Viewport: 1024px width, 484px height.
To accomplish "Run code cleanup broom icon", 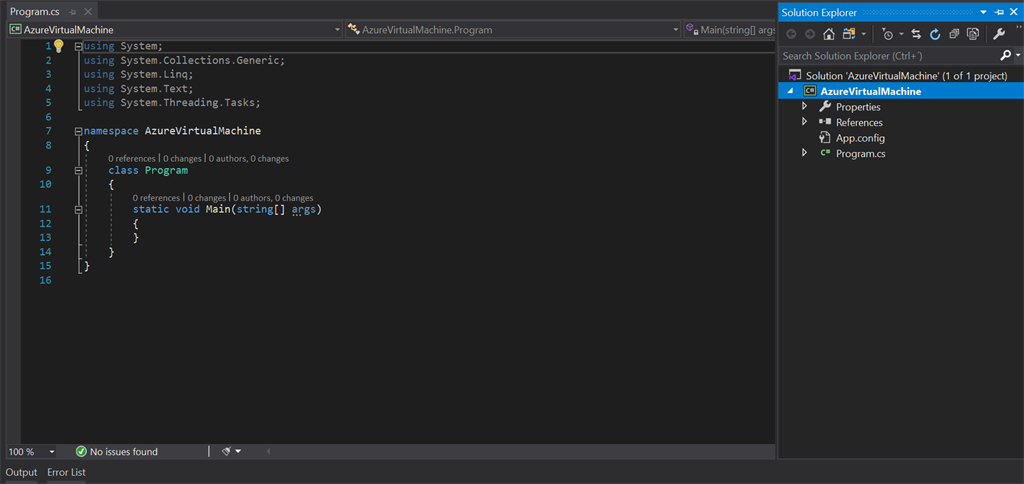I will [x=226, y=451].
